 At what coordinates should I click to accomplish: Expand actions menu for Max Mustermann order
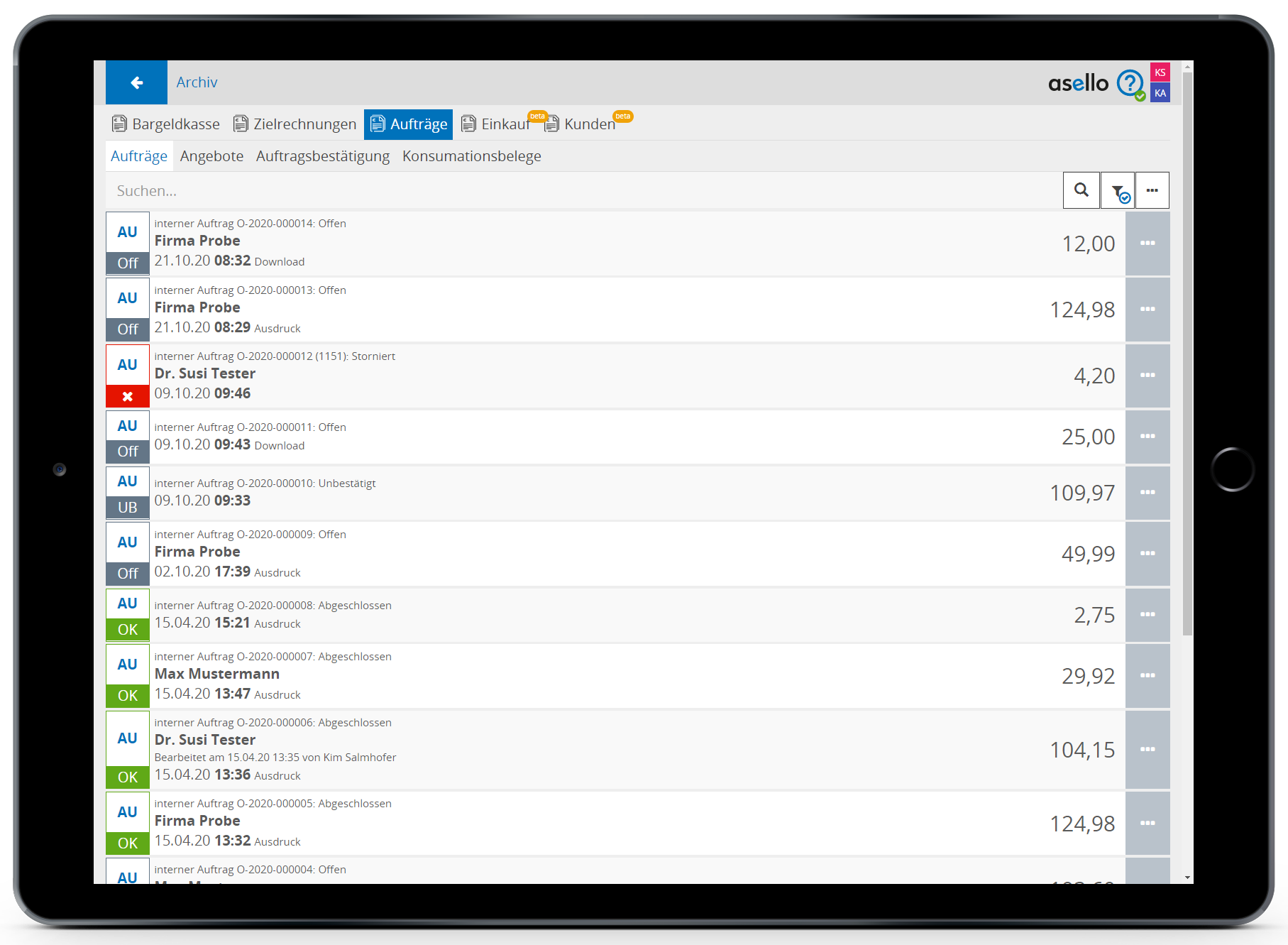[1147, 676]
